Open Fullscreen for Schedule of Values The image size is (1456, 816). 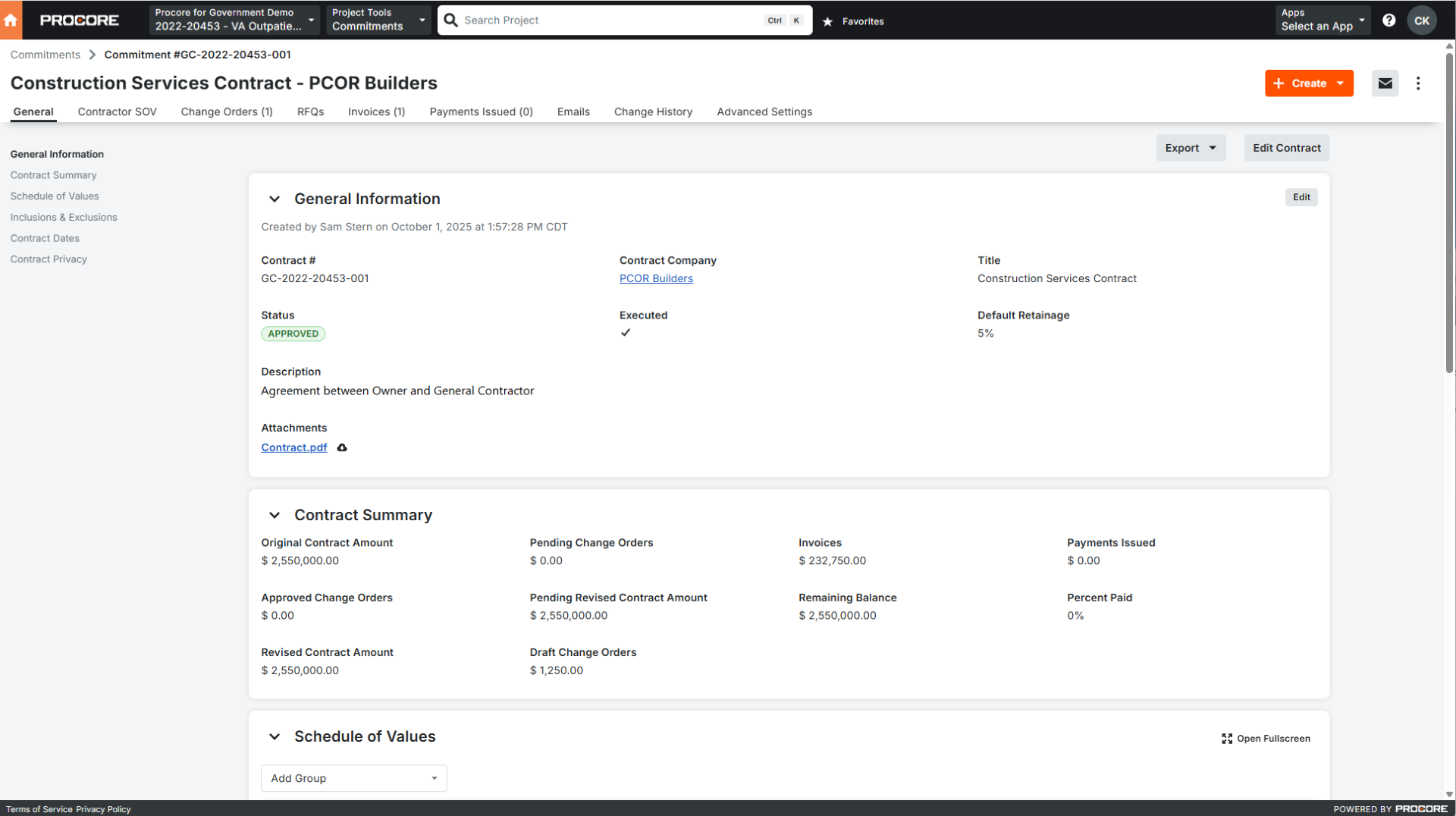1265,738
